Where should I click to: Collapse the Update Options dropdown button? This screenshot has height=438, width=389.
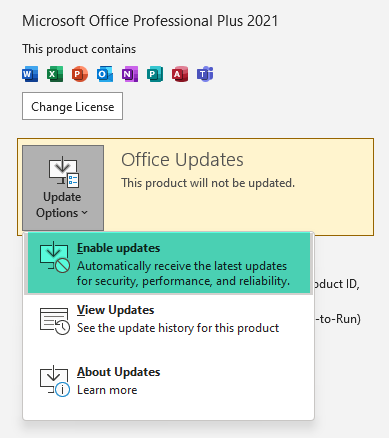[63, 188]
